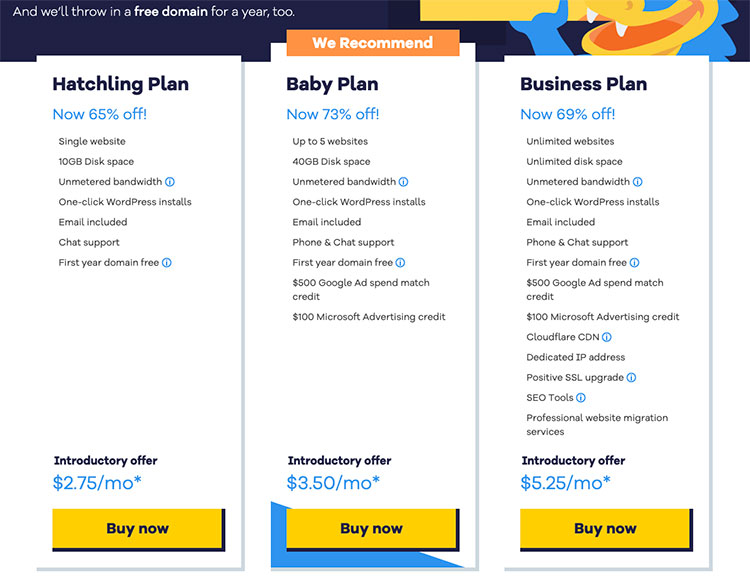750x582 pixels.
Task: Click the Now 73% off! text
Action: tap(333, 114)
